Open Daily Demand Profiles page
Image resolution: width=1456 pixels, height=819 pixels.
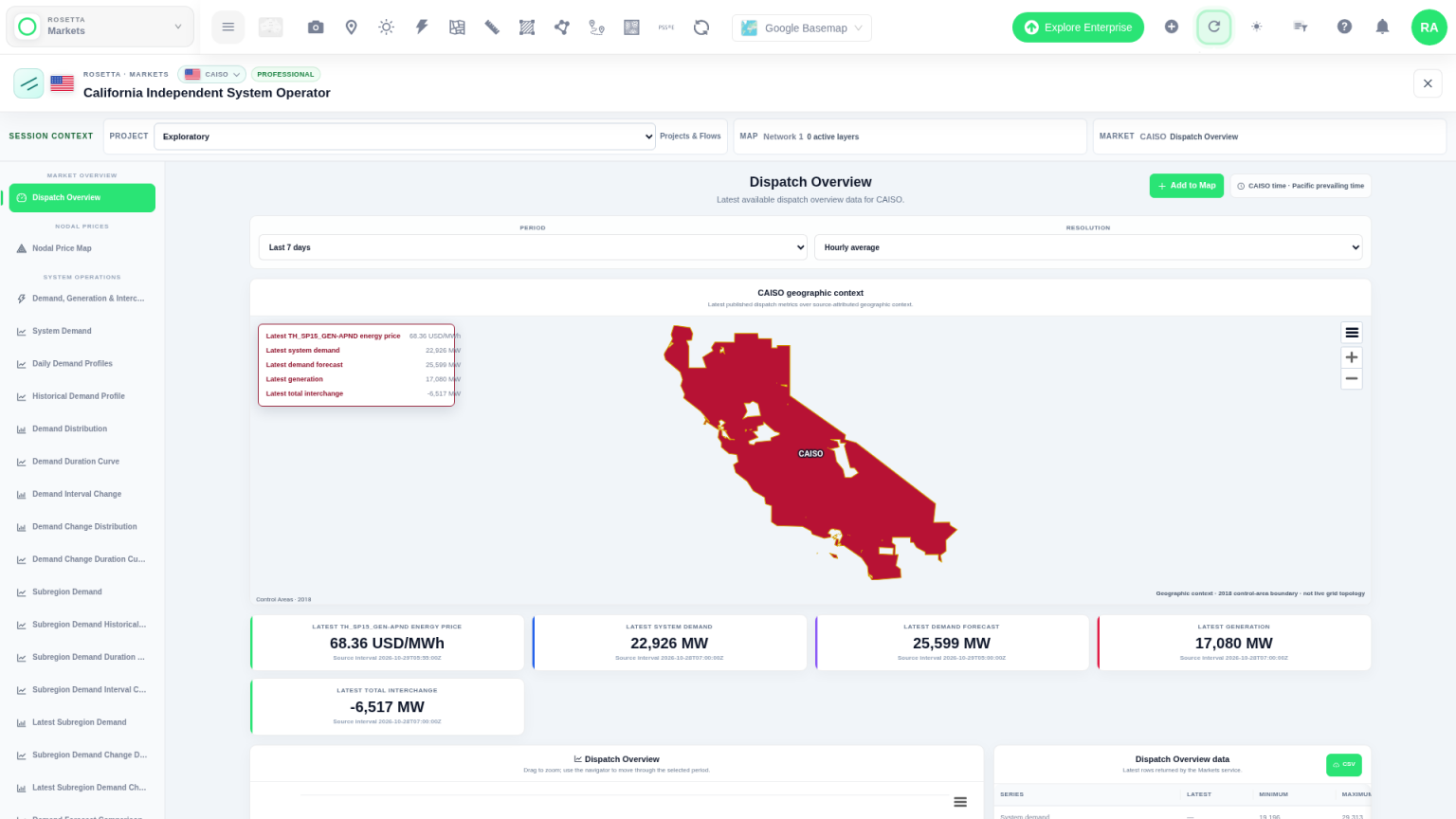tap(82, 364)
